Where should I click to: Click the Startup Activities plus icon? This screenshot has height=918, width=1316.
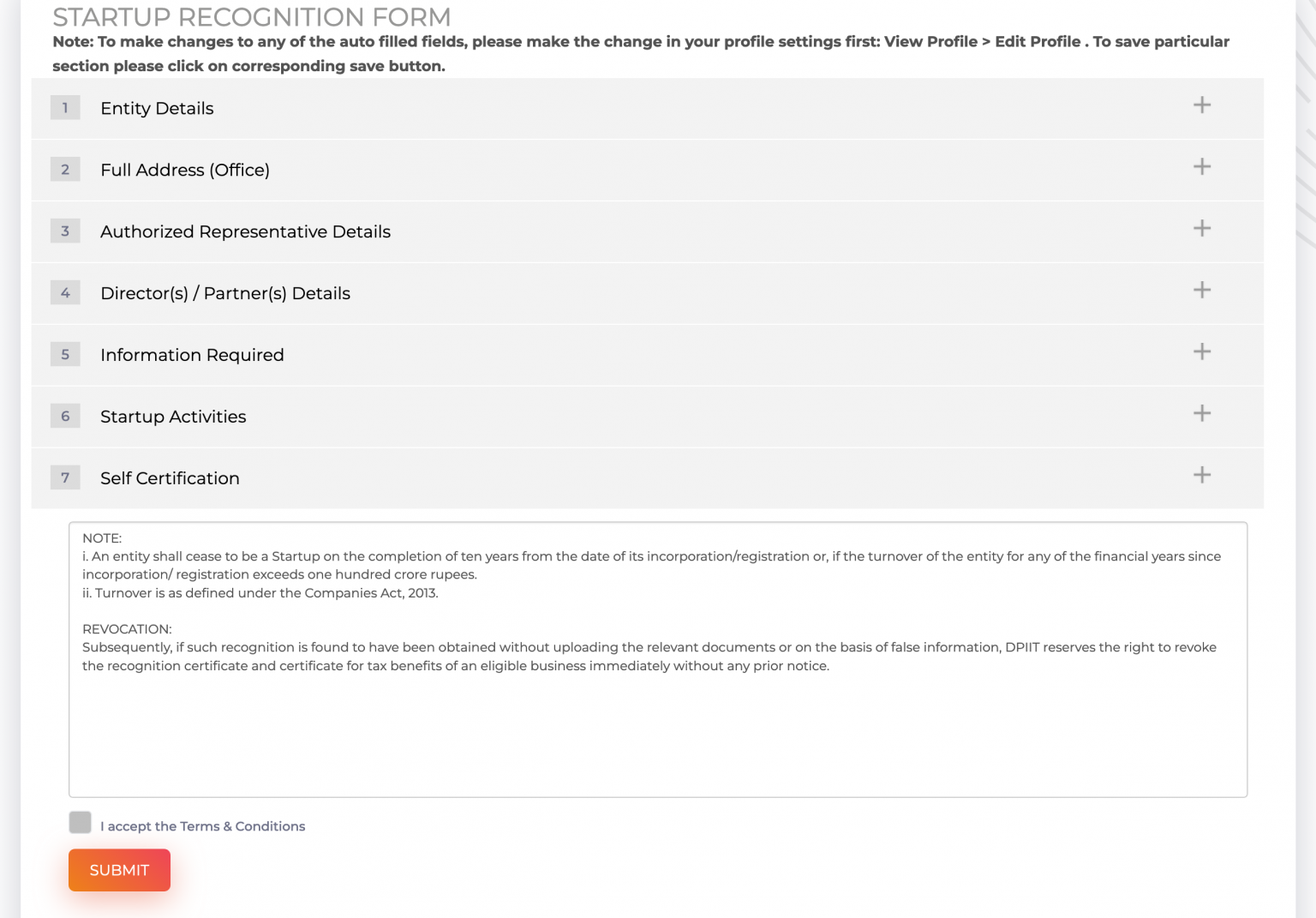[x=1202, y=414]
